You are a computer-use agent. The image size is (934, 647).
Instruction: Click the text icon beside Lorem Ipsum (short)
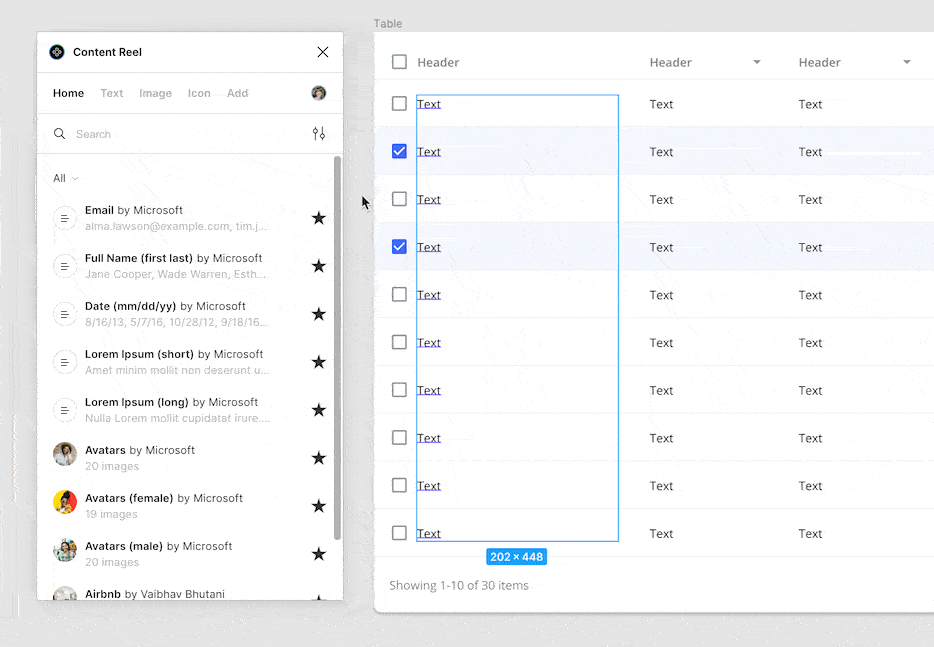(x=65, y=362)
